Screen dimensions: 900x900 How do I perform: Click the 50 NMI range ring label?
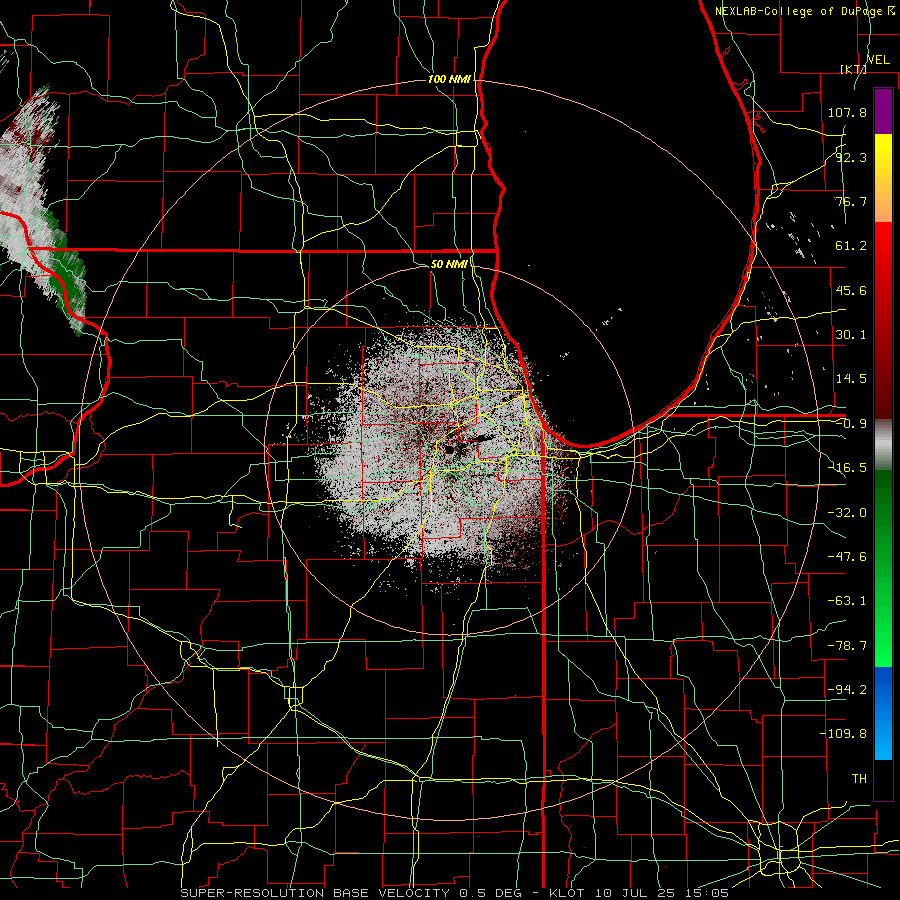click(x=449, y=265)
